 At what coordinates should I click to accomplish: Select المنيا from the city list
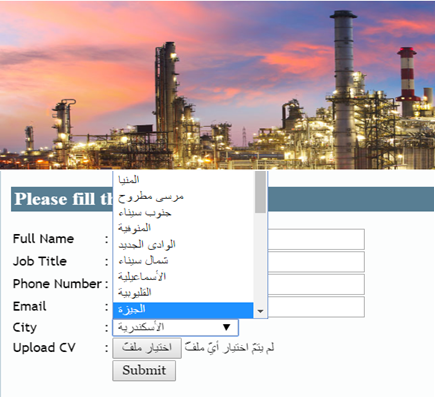pos(183,180)
